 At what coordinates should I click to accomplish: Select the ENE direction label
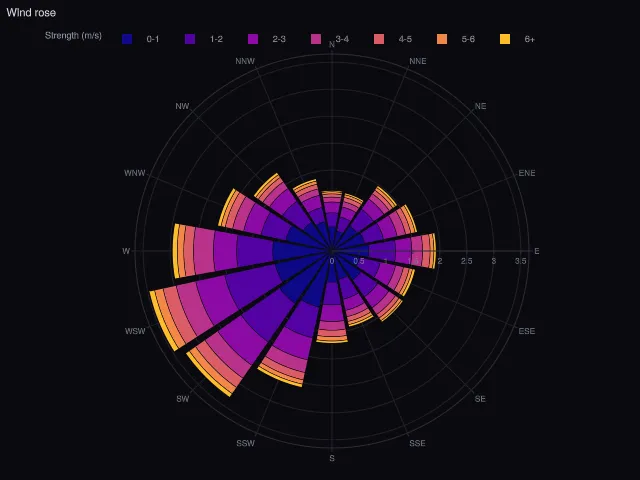527,173
